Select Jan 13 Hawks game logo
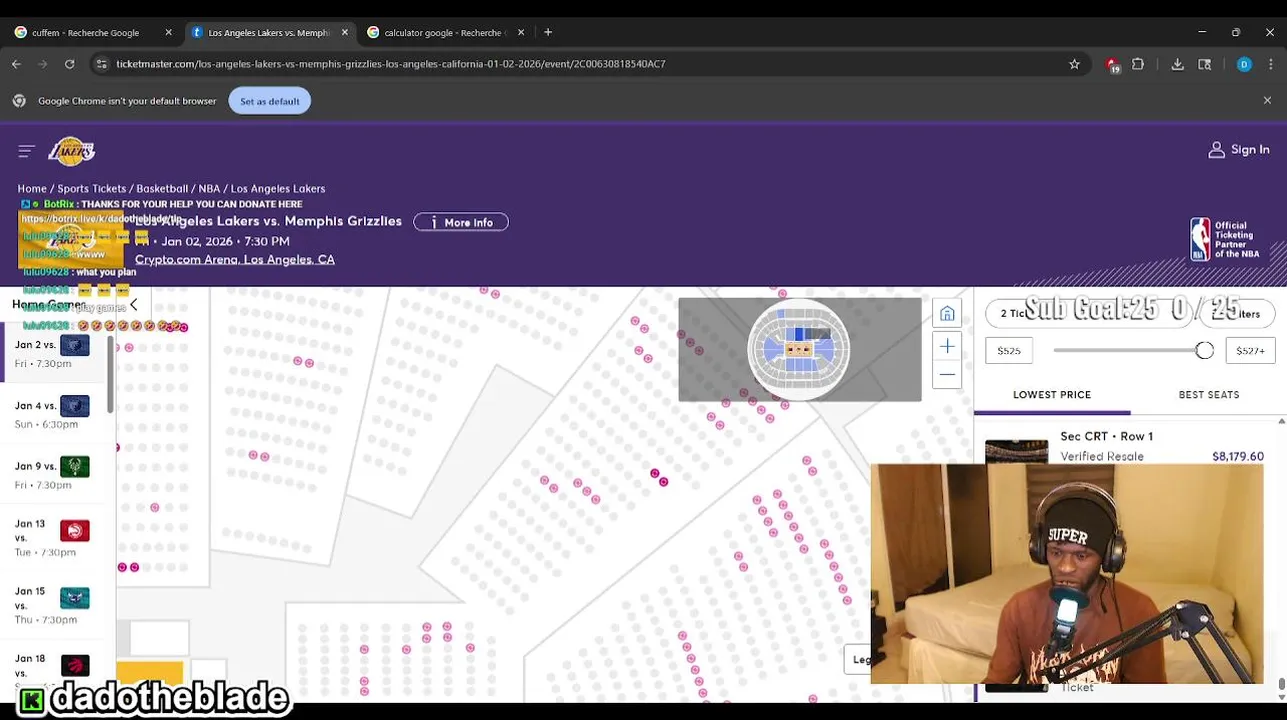The height and width of the screenshot is (720, 1287). point(75,530)
